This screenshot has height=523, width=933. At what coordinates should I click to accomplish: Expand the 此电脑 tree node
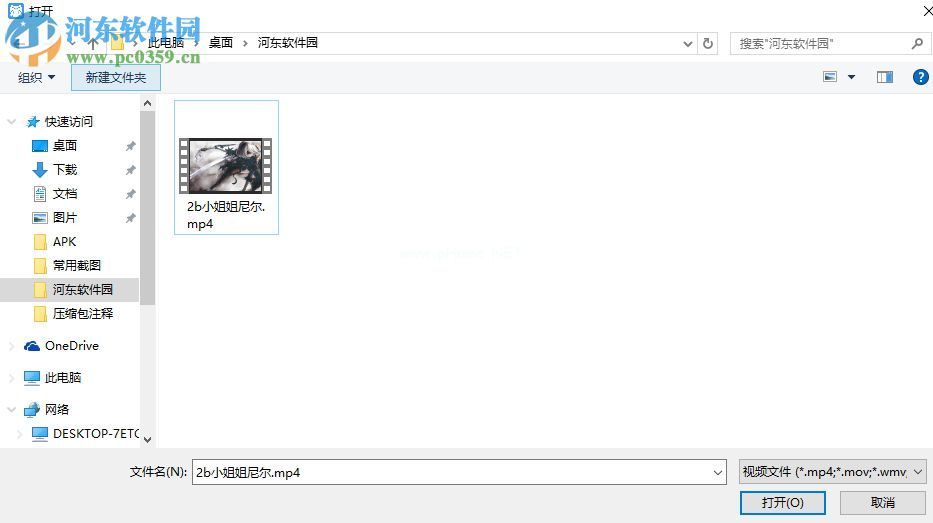(12, 378)
